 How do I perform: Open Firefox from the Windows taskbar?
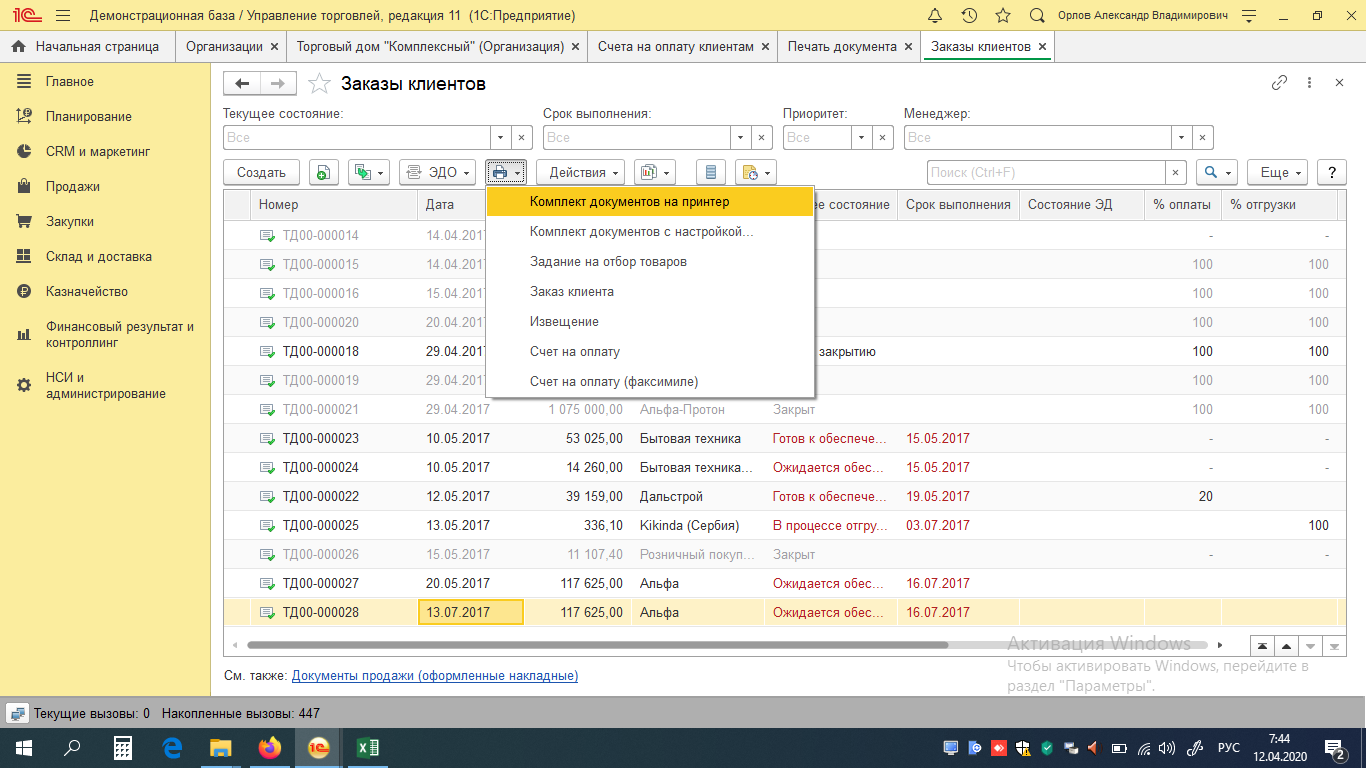click(x=269, y=748)
